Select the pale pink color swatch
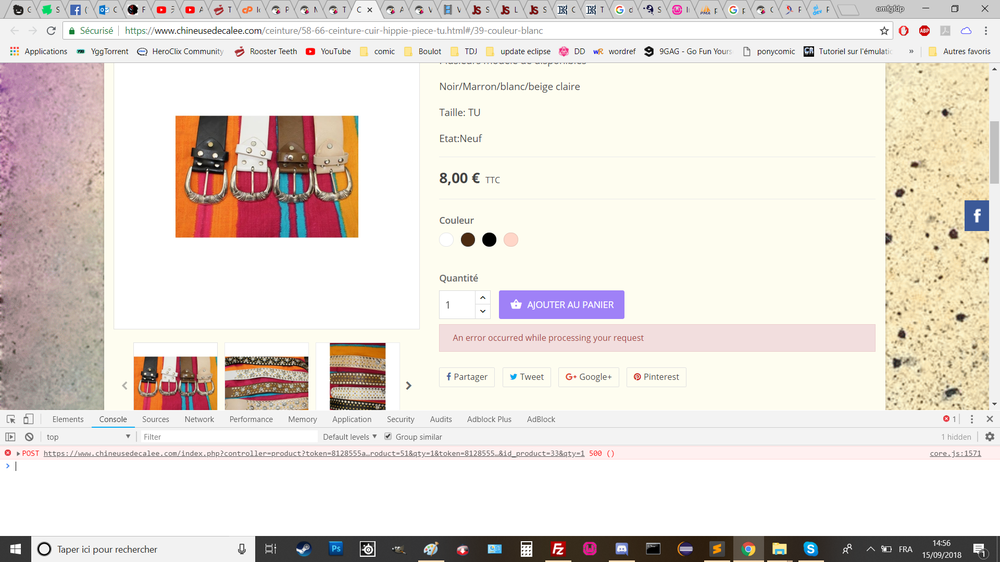Screen dimensions: 1000x562 511,240
